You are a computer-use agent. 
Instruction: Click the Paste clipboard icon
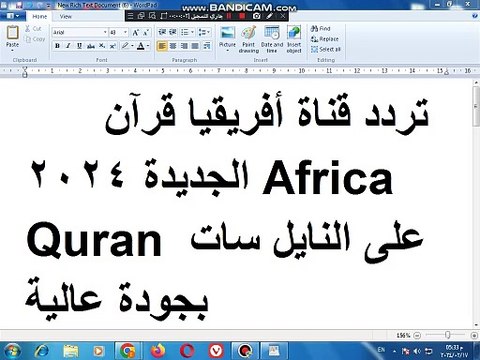pos(12,33)
